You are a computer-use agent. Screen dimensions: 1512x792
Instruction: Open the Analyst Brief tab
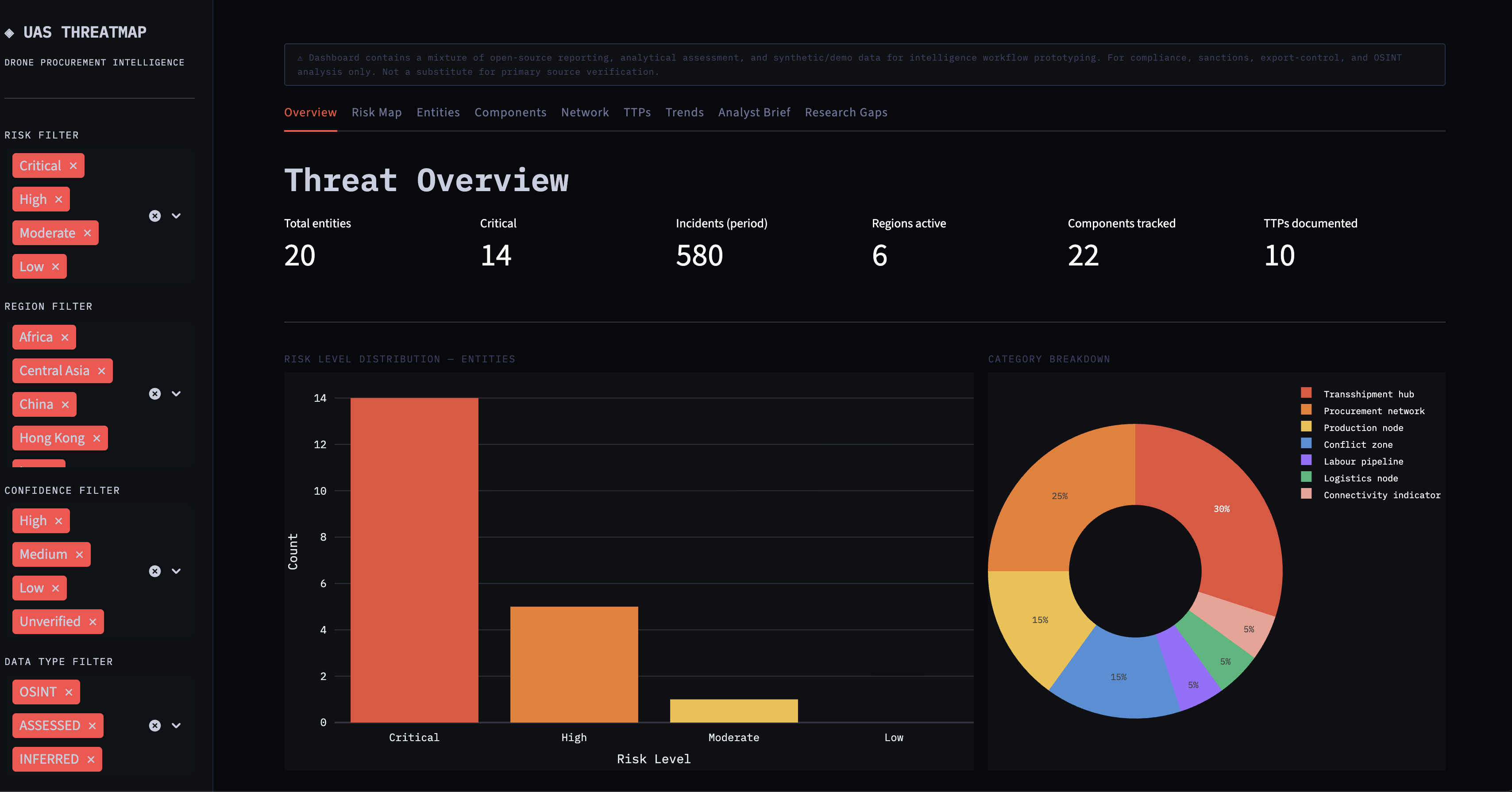(754, 113)
